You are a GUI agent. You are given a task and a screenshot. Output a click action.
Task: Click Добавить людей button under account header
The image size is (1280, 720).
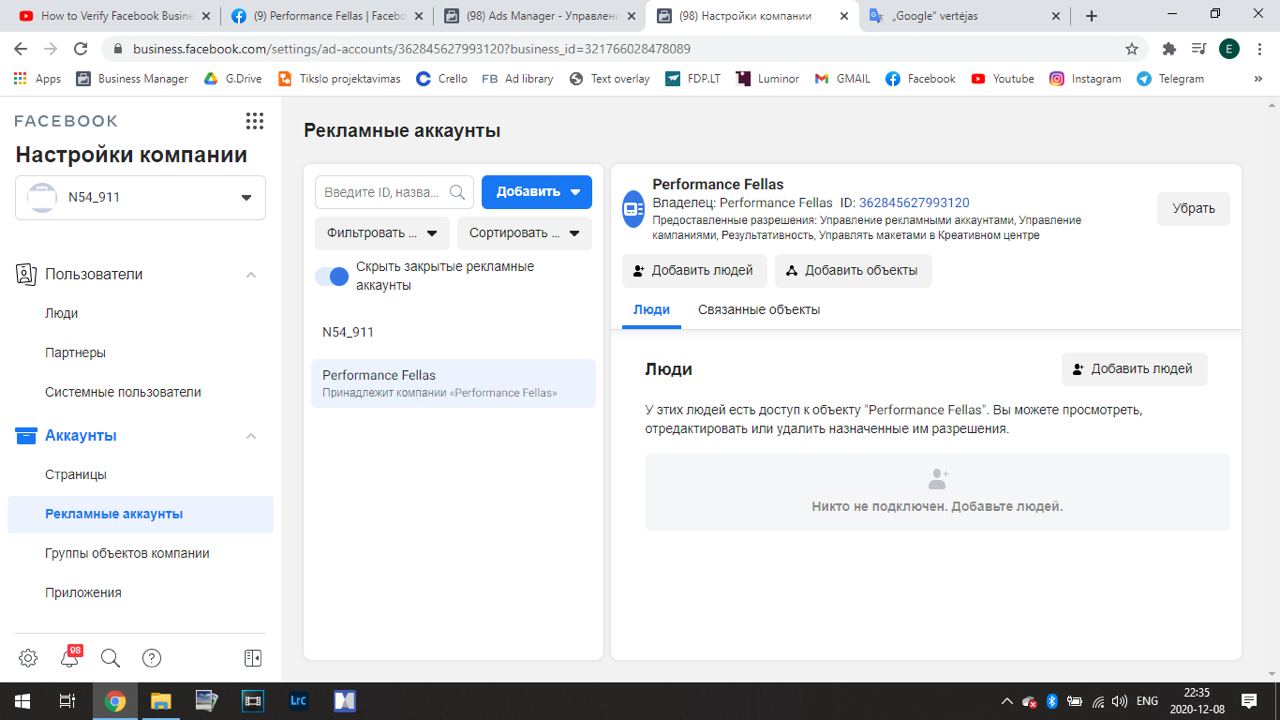(x=694, y=270)
